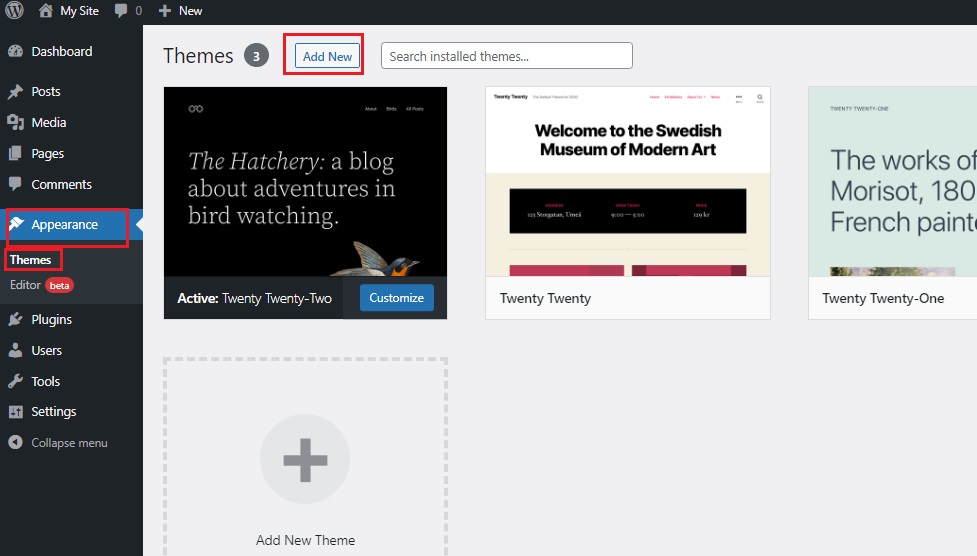Click the Twenty Twenty theme name
This screenshot has width=977, height=556.
tap(545, 299)
